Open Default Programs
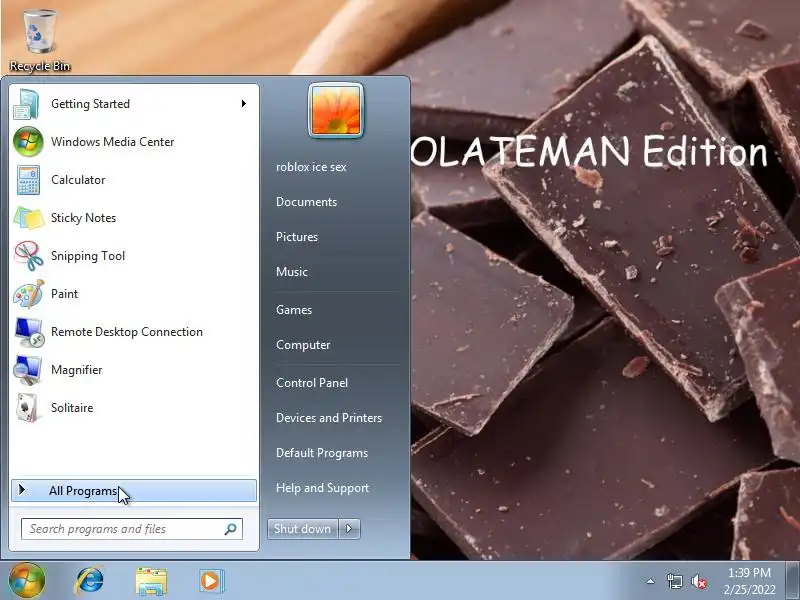This screenshot has width=800, height=600. (322, 453)
